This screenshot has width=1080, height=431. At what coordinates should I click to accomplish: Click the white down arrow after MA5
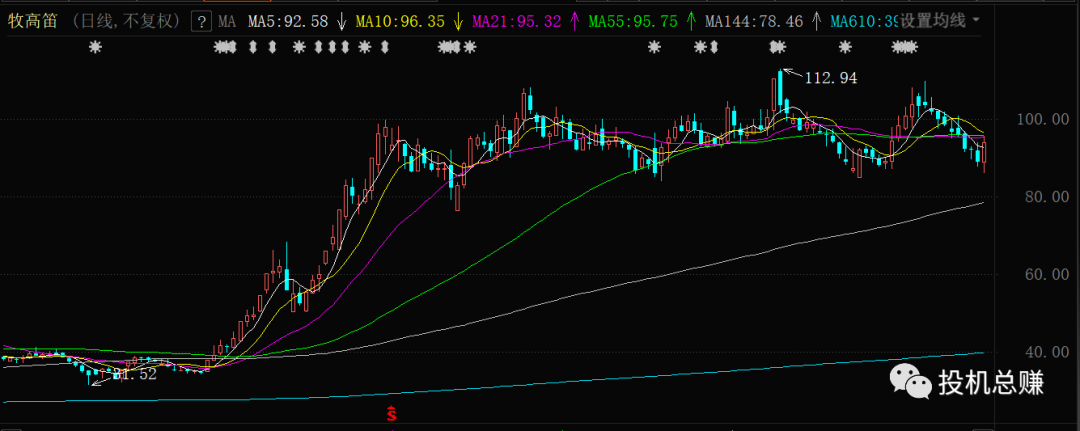click(x=343, y=21)
